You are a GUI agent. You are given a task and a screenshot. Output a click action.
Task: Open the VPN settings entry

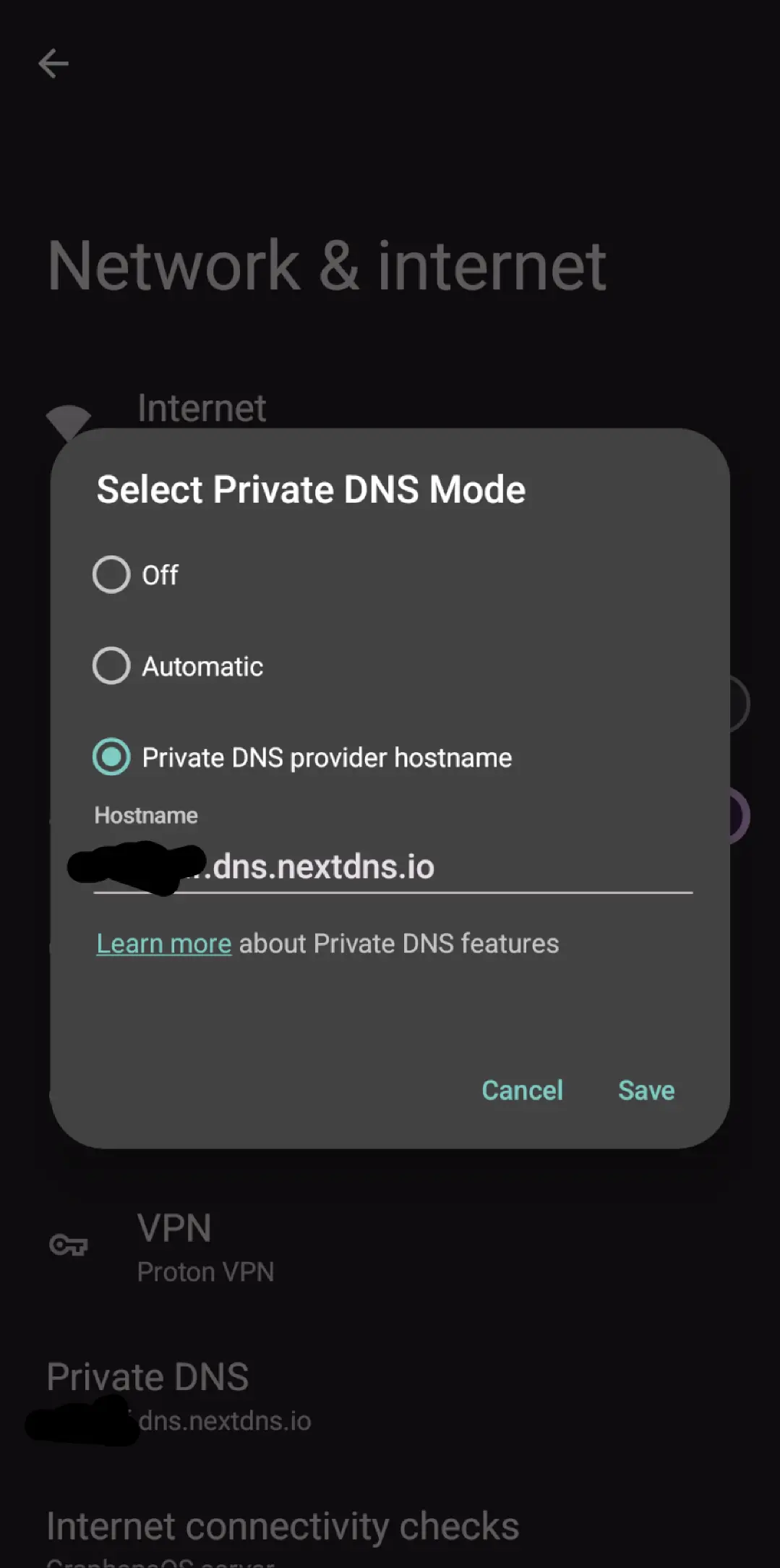174,1228
